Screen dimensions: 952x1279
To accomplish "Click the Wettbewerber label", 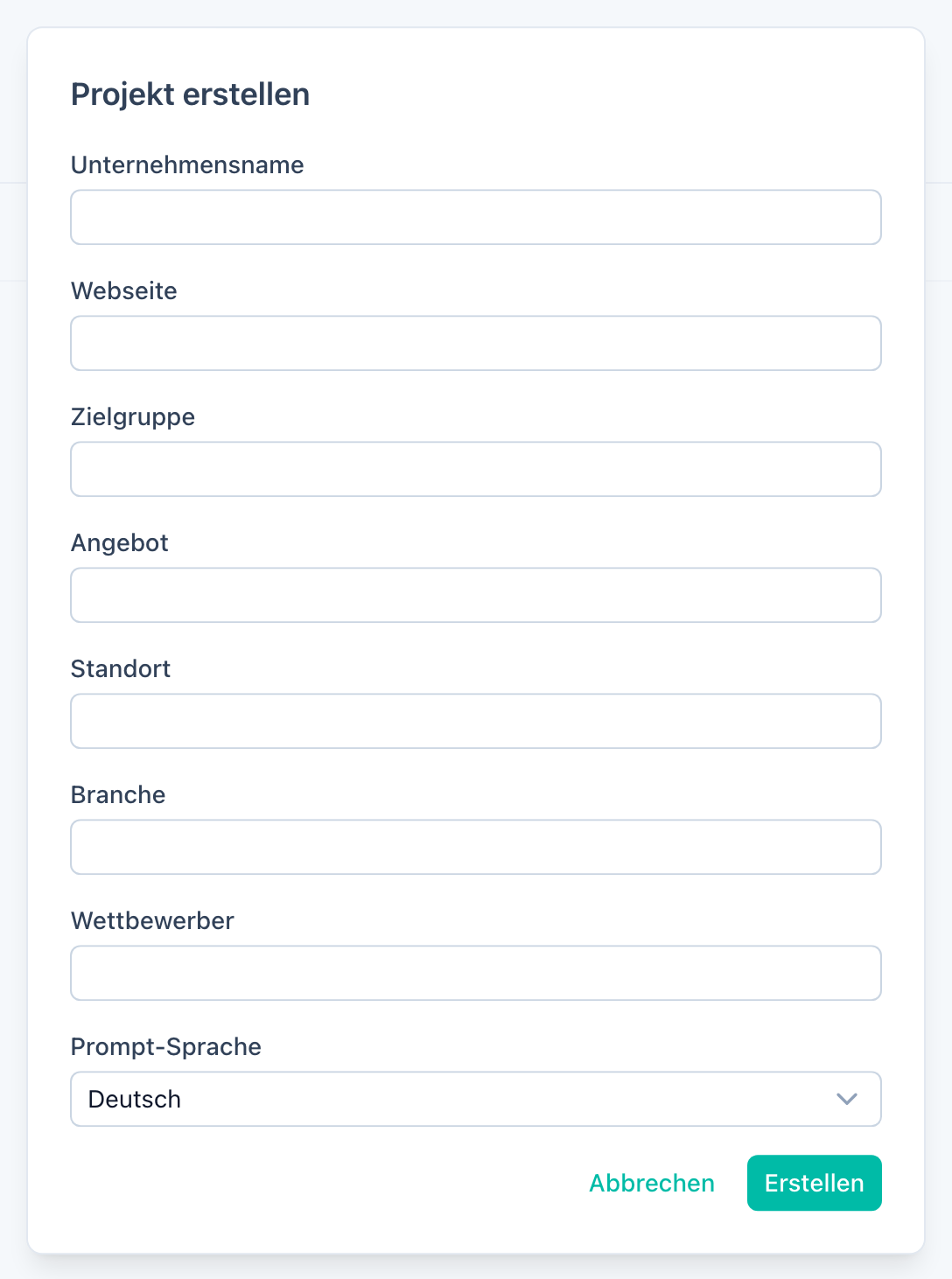I will coord(152,920).
